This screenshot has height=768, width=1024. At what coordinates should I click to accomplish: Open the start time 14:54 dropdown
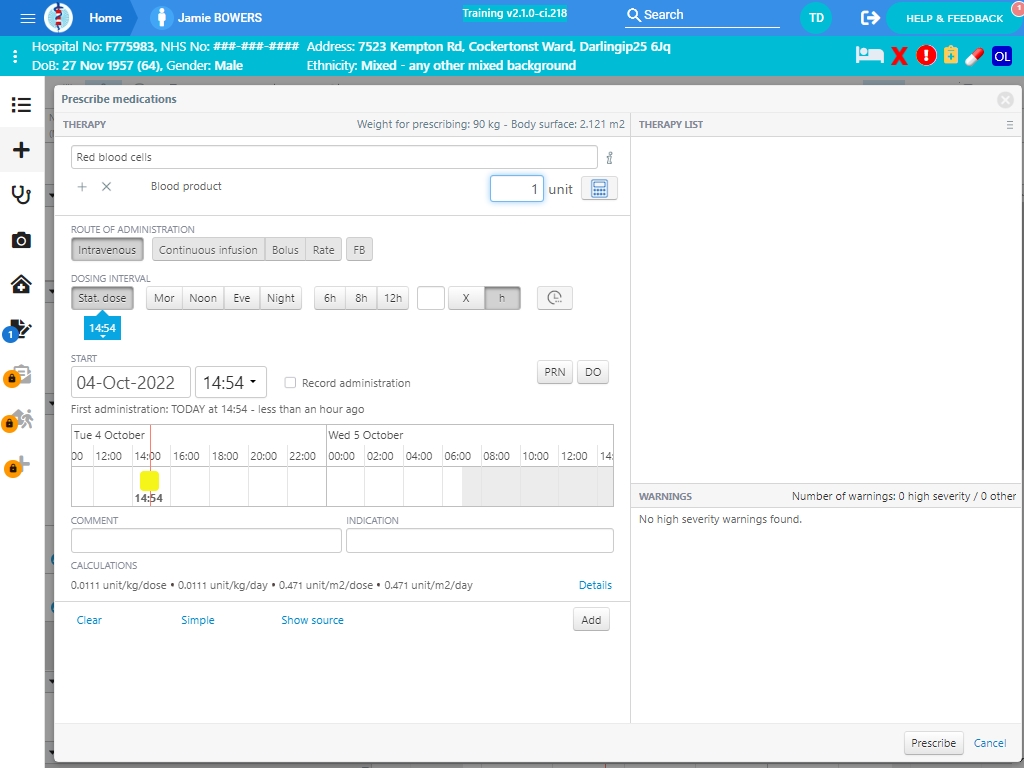pyautogui.click(x=231, y=382)
